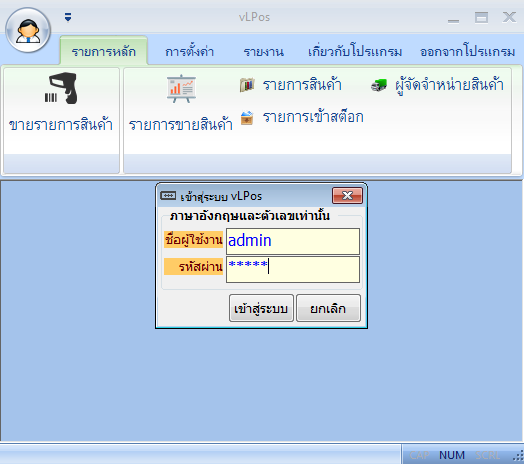Click the NUM status bar indicator

tap(452, 455)
